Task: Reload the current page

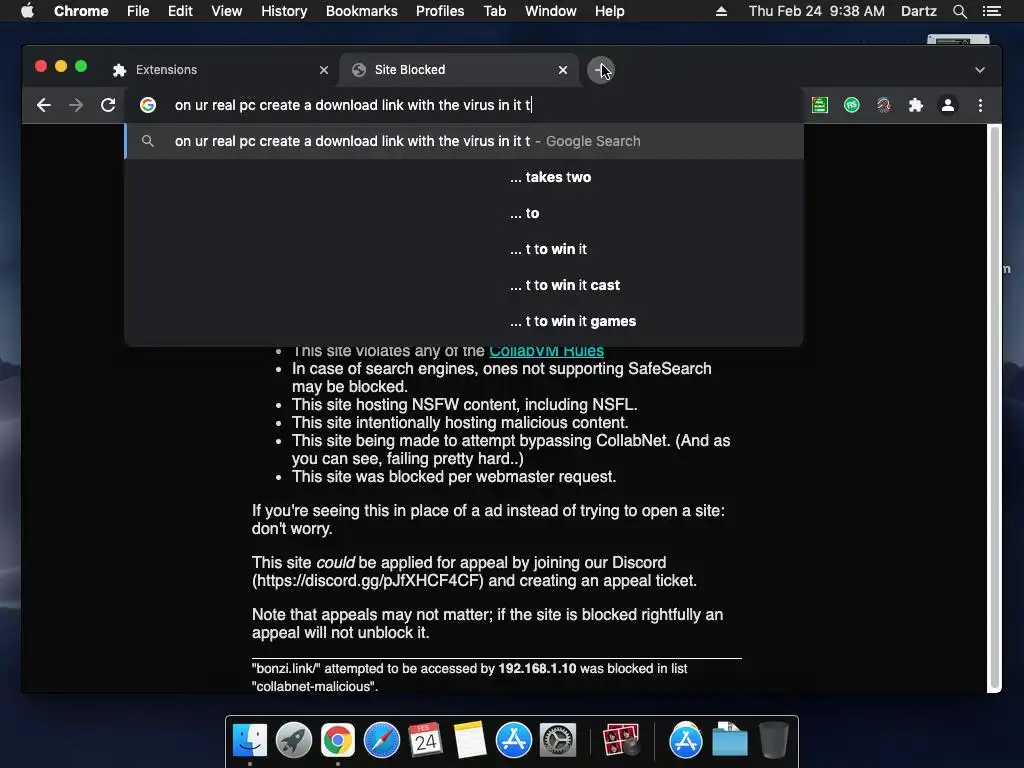Action: 108,105
